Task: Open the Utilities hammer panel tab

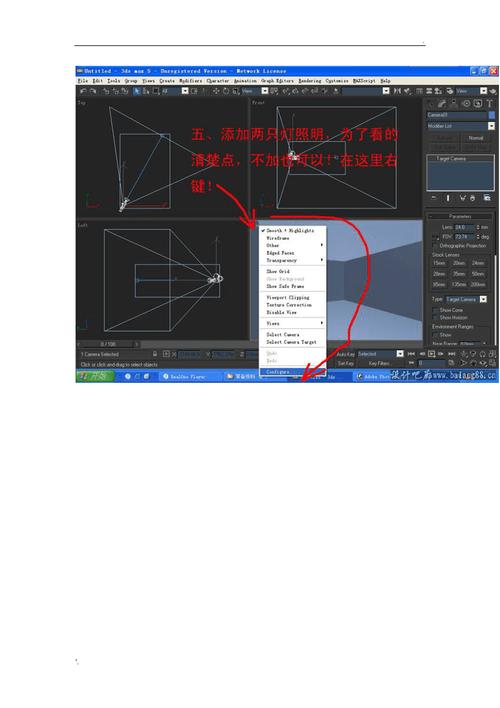Action: pos(489,103)
